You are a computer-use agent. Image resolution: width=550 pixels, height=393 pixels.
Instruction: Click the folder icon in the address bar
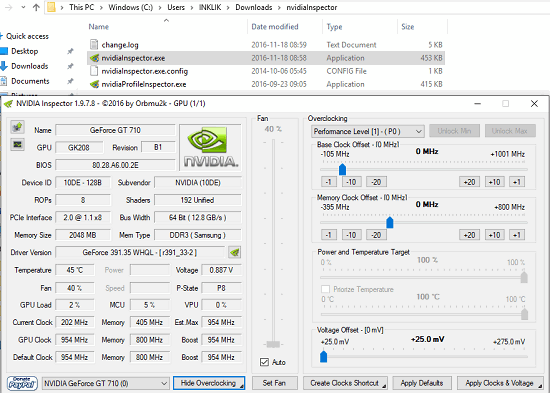51,7
